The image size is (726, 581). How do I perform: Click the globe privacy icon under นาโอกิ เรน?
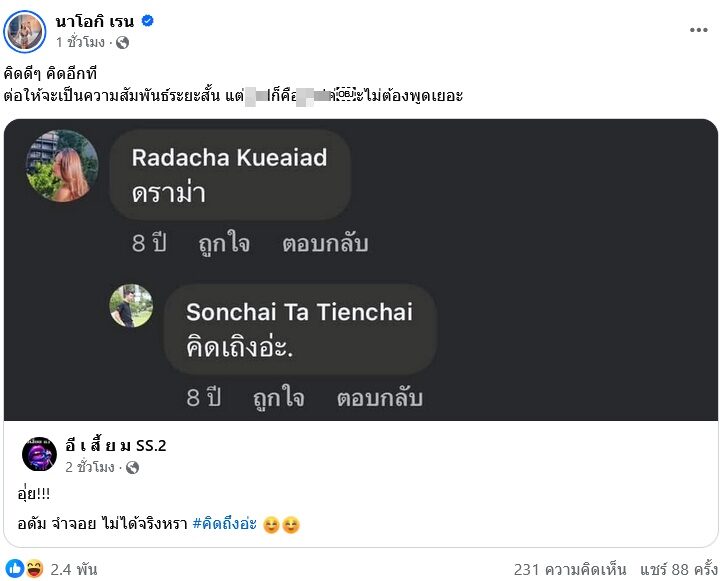click(x=122, y=43)
